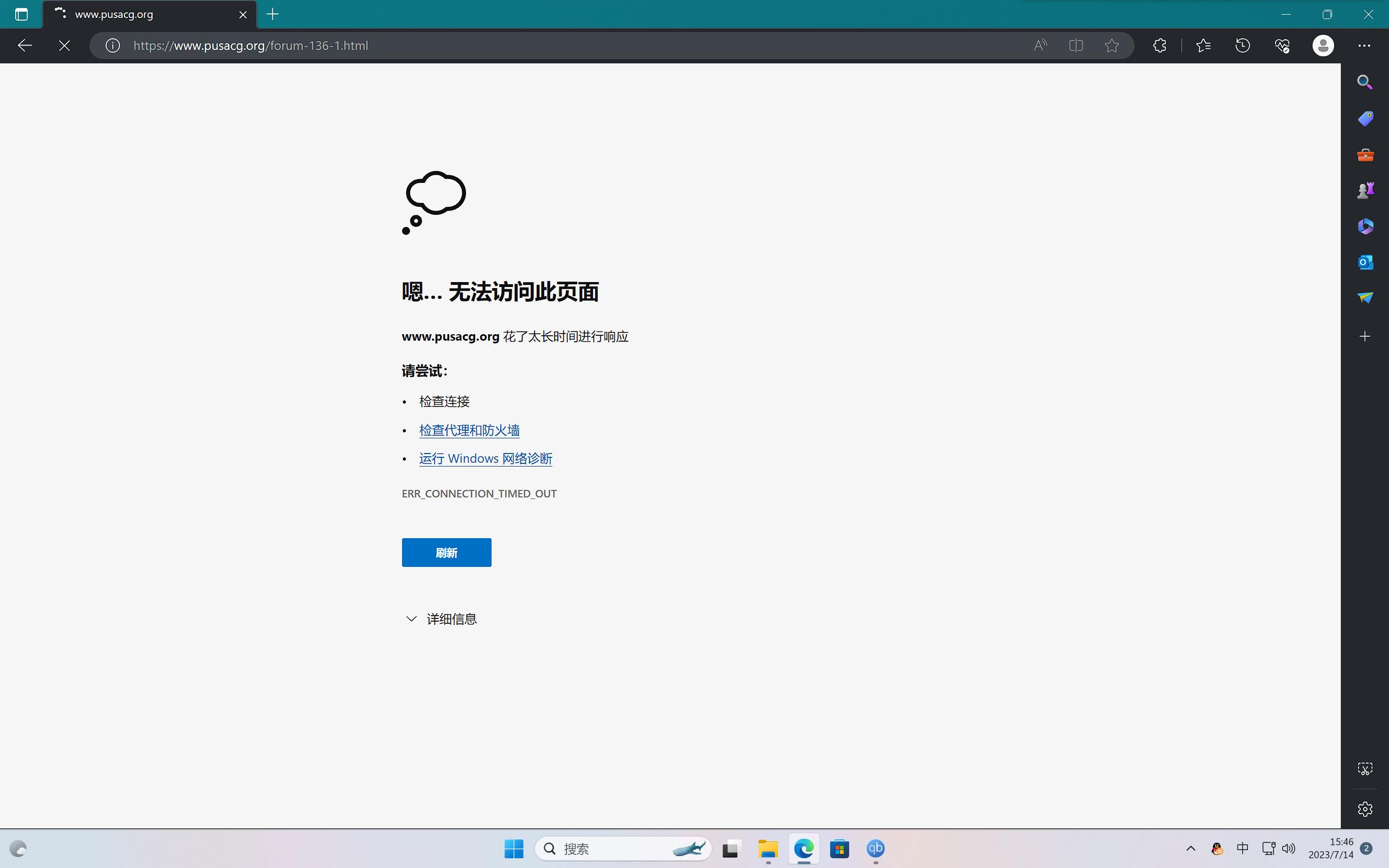Open the user profile avatar
The height and width of the screenshot is (868, 1389).
[x=1323, y=46]
